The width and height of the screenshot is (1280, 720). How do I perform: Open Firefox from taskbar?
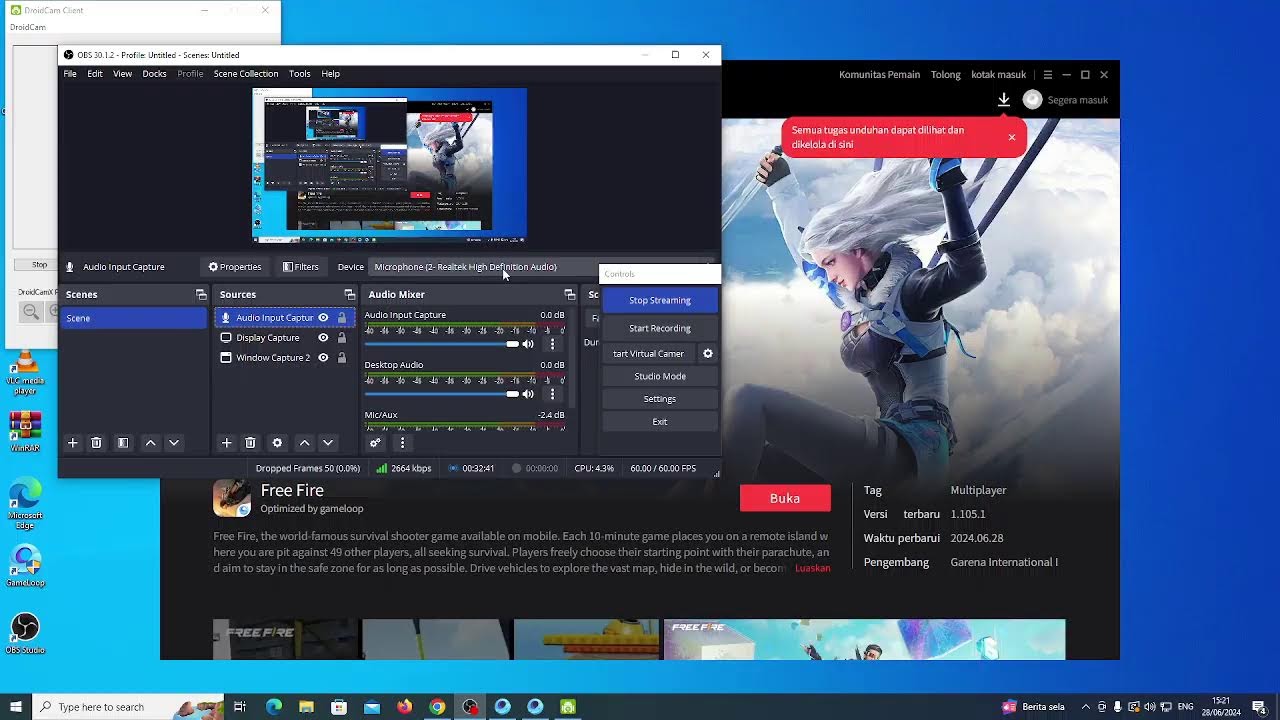(404, 707)
